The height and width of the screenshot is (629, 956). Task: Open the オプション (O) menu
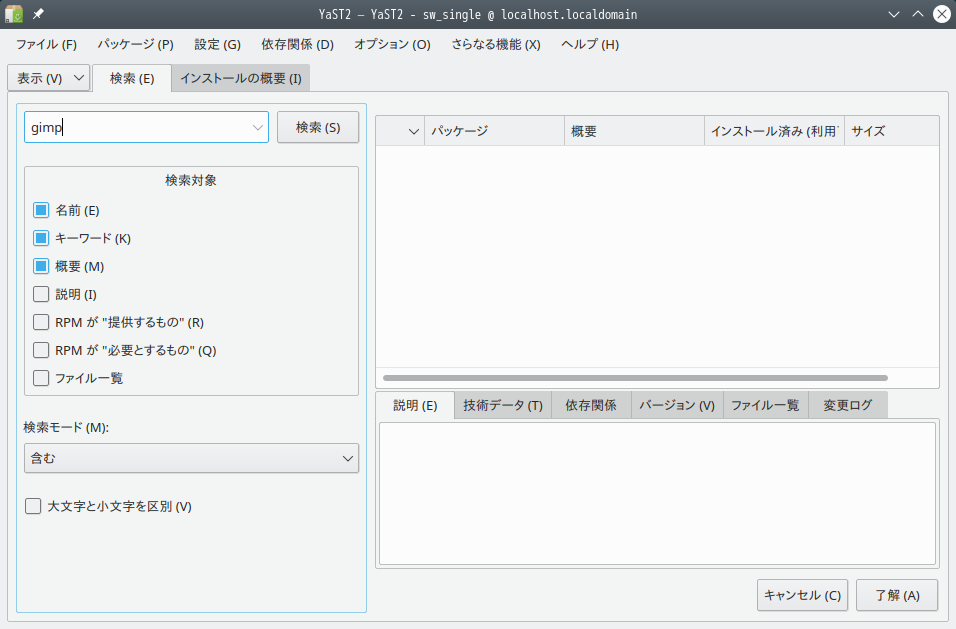[393, 44]
